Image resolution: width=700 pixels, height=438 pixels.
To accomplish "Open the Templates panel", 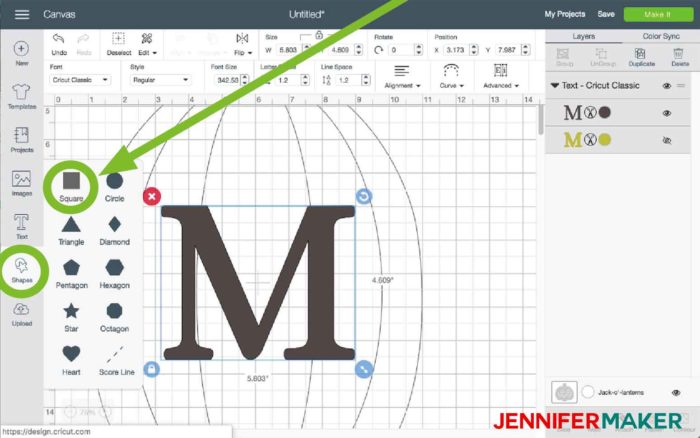I will pos(21,97).
